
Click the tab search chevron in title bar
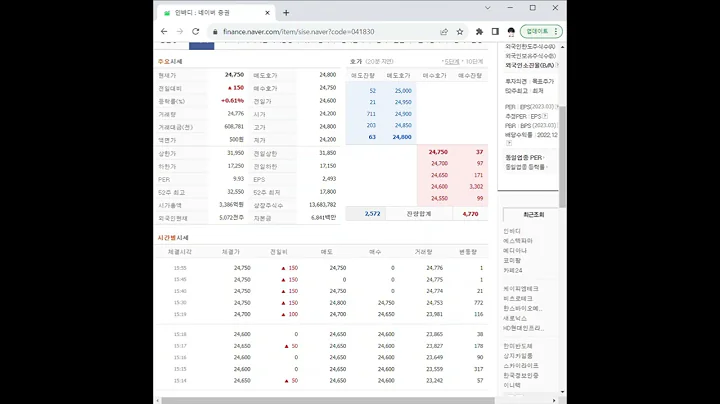tap(488, 8)
